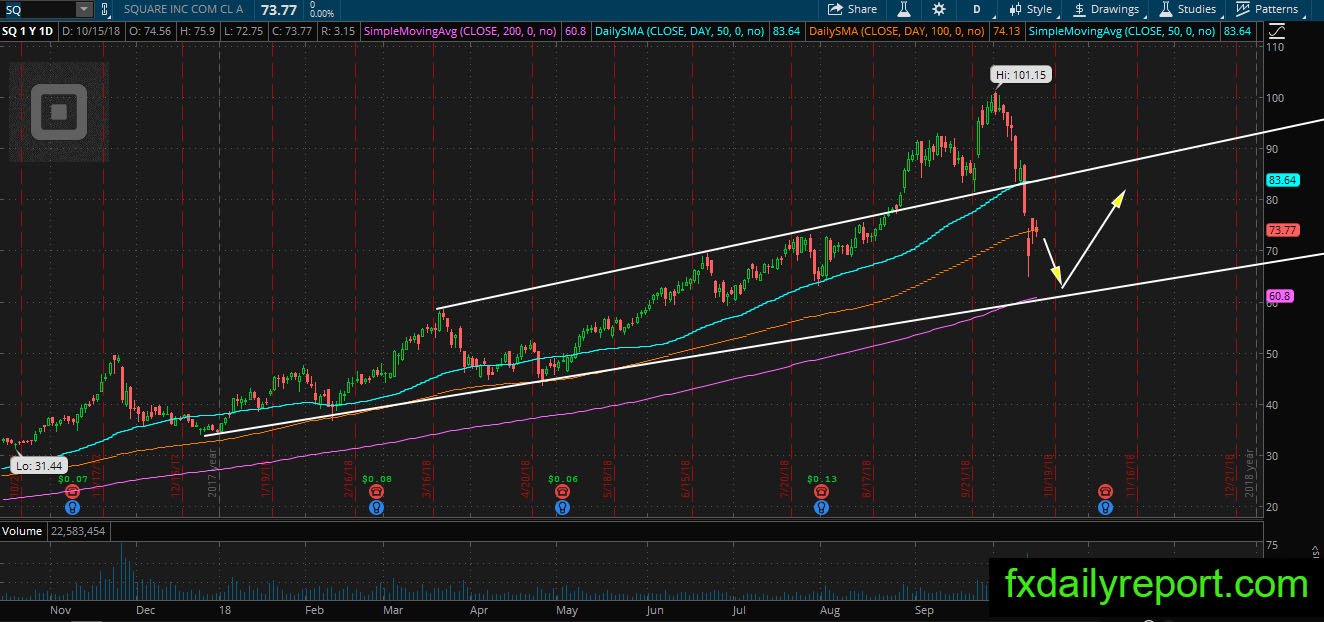Open the Drawings menu
This screenshot has height=622, width=1324.
click(1106, 9)
